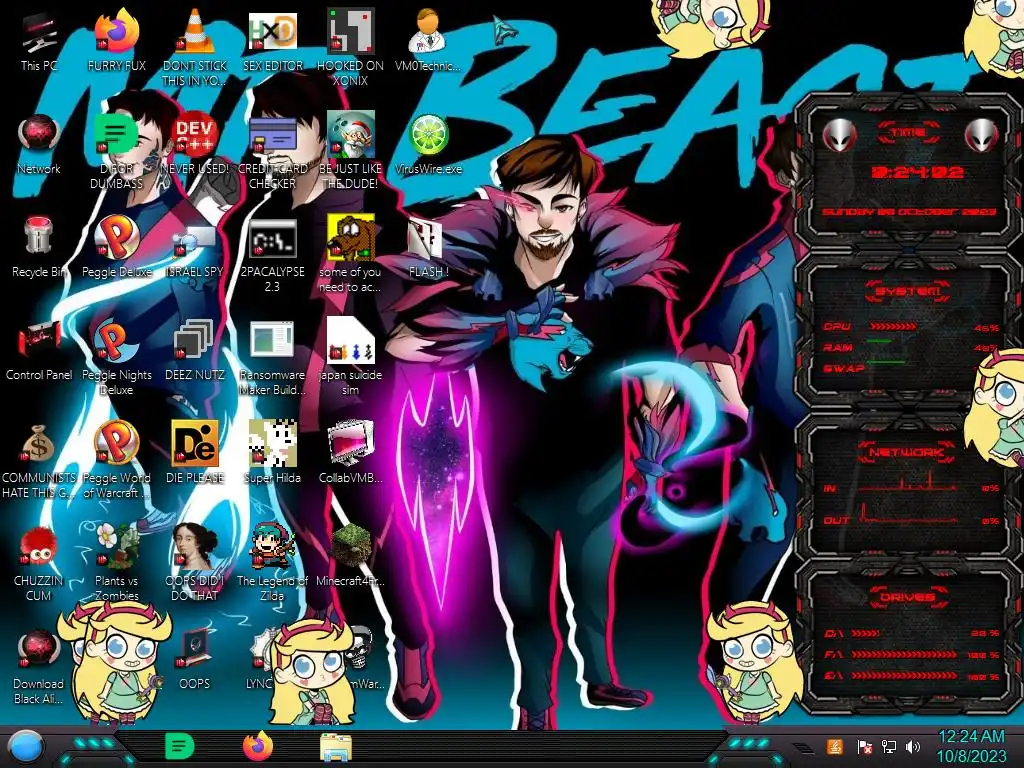The height and width of the screenshot is (768, 1024).
Task: Open the dog icon some of you need
Action: click(x=350, y=253)
